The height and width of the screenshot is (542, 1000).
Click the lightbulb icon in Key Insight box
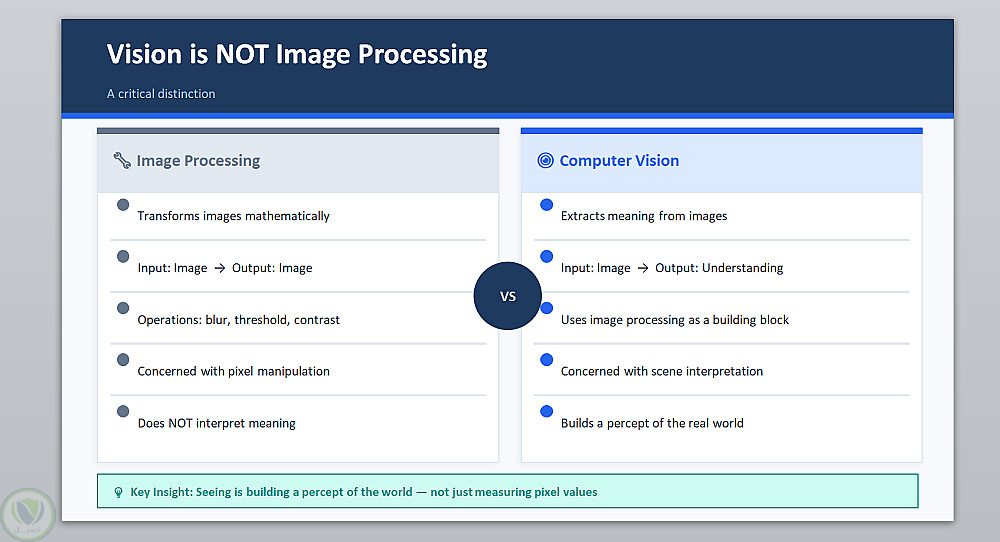click(118, 492)
